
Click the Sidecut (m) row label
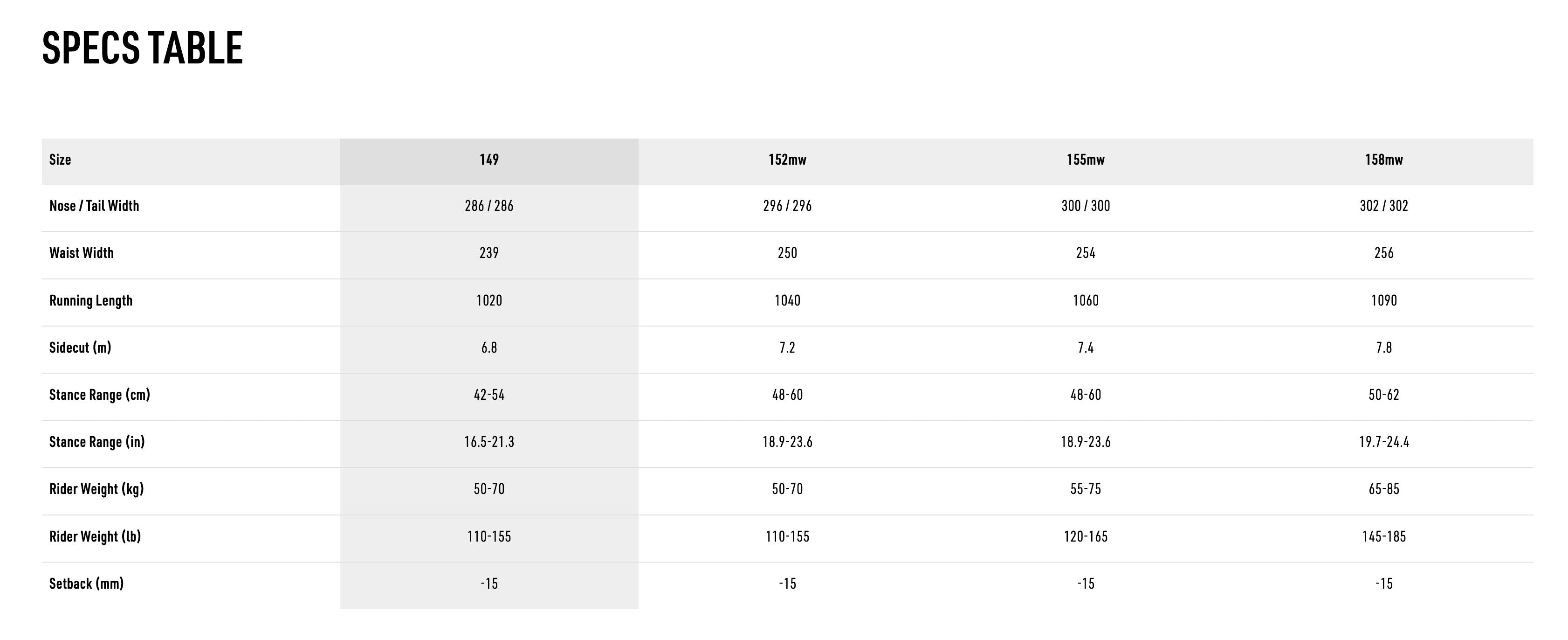point(80,348)
